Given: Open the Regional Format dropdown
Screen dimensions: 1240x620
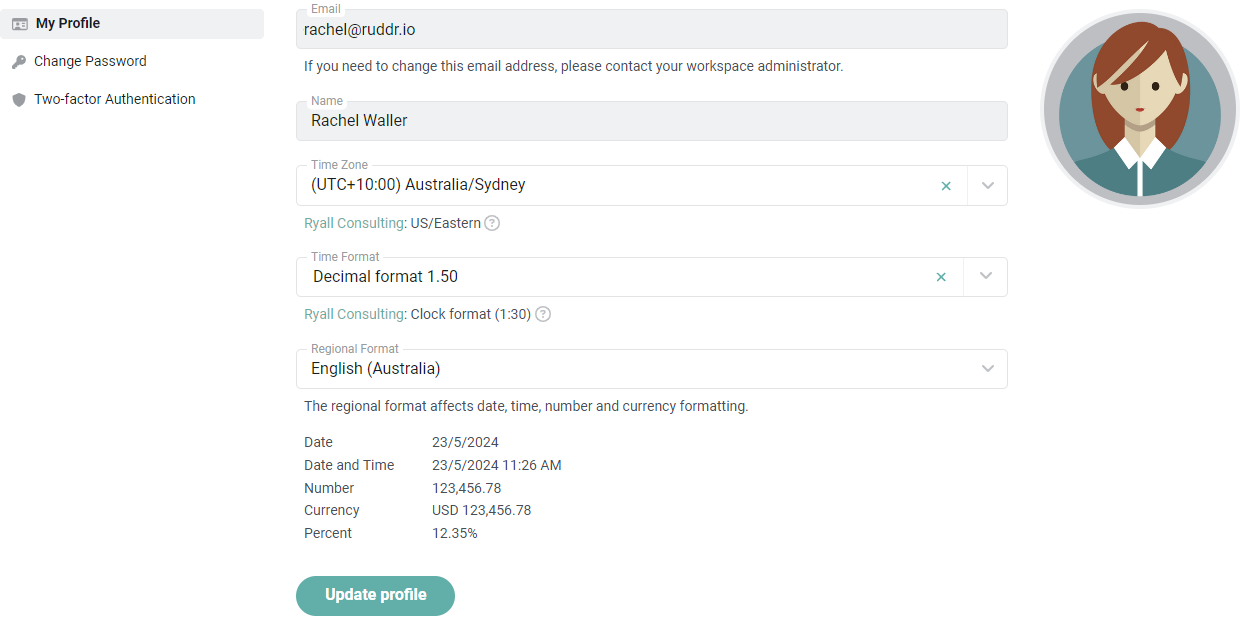Looking at the screenshot, I should point(652,369).
